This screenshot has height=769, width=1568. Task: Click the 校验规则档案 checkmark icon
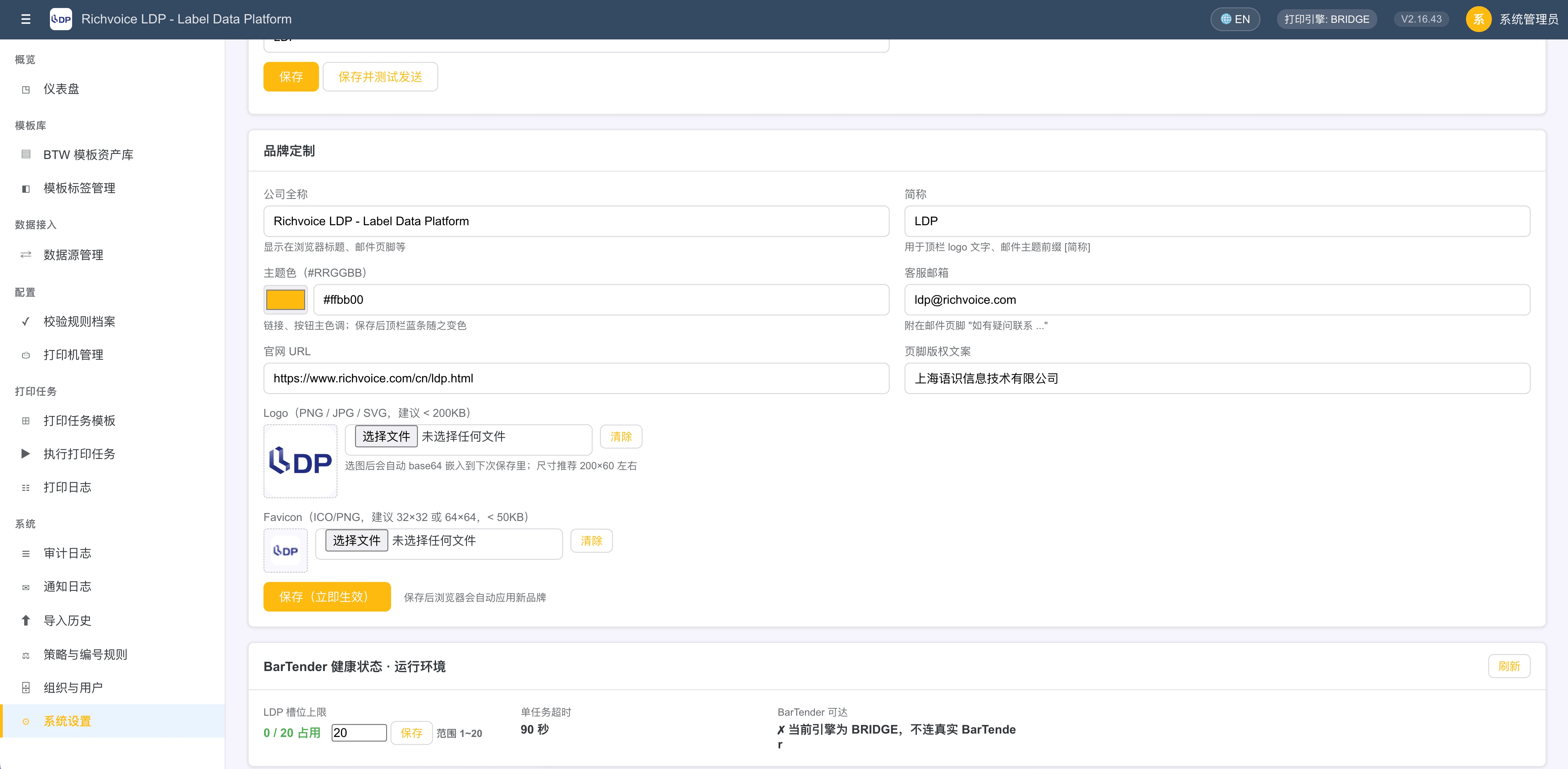[x=26, y=322]
